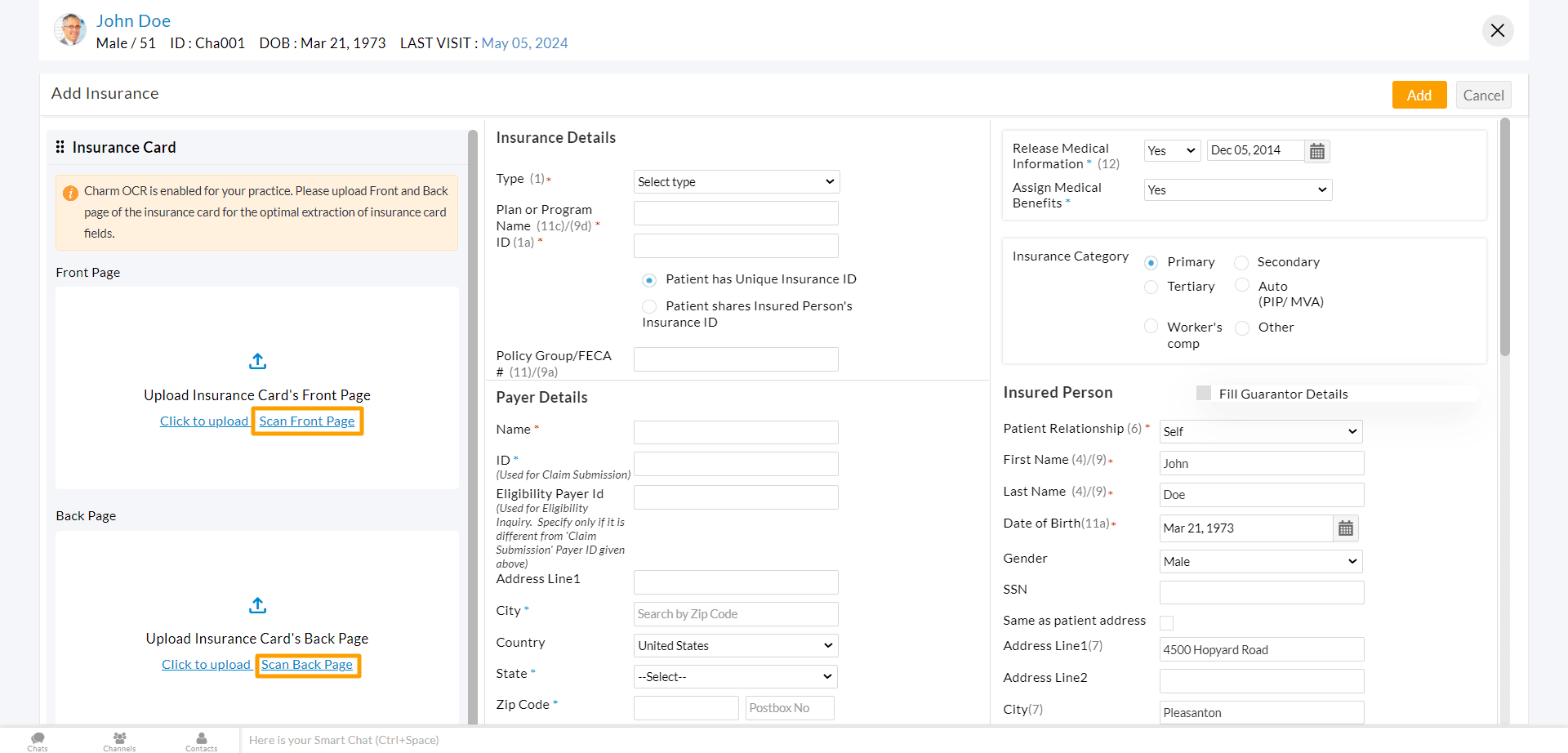Click the upload icon for the back page
The width and height of the screenshot is (1568, 753).
(256, 605)
